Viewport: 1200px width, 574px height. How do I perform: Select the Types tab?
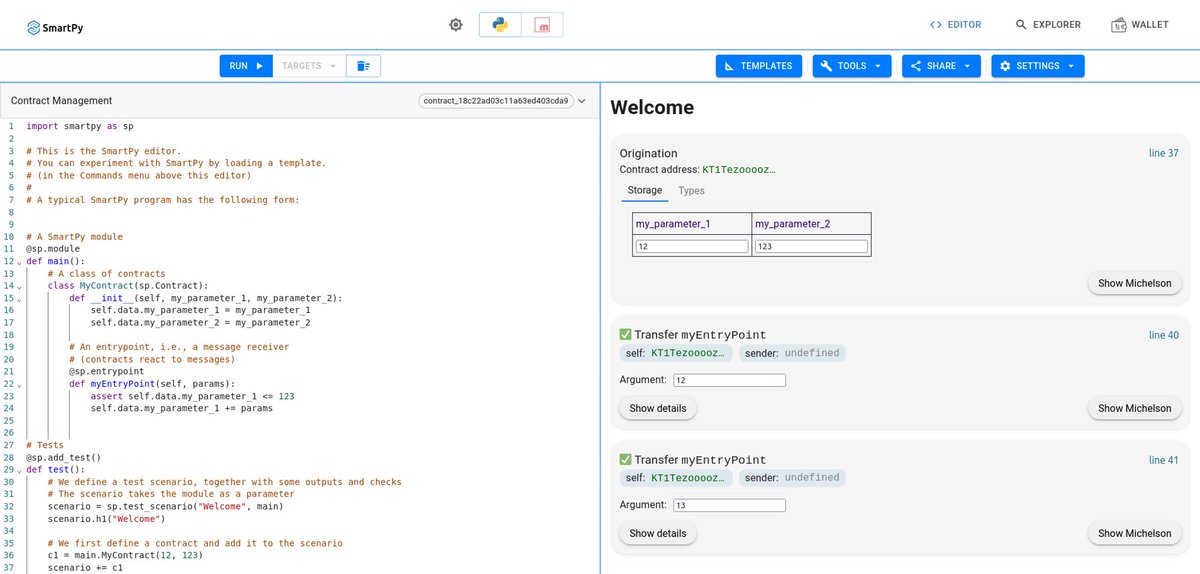pos(691,190)
